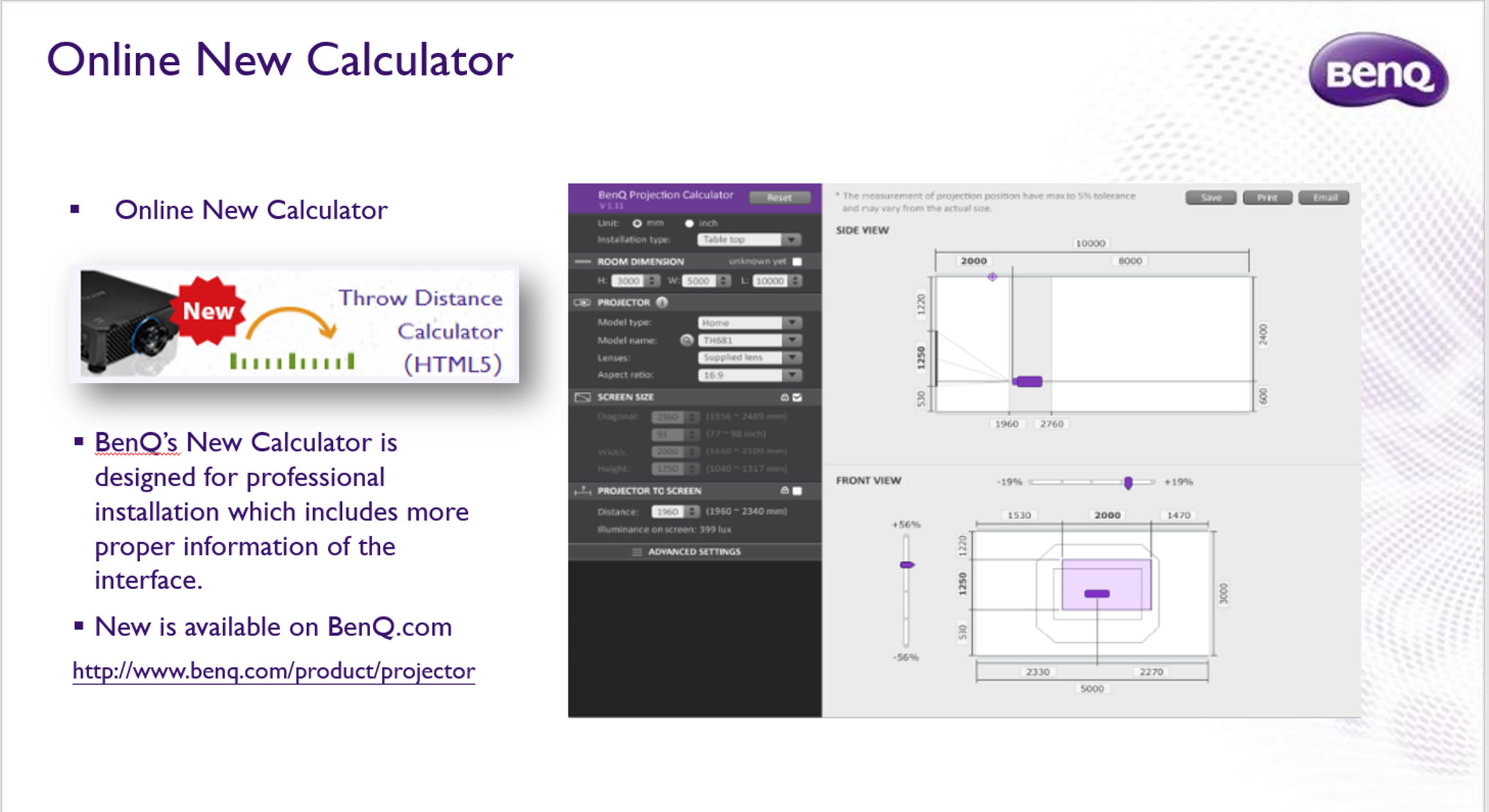Open the Model type dropdown
Image resolution: width=1489 pixels, height=812 pixels.
pyautogui.click(x=749, y=322)
